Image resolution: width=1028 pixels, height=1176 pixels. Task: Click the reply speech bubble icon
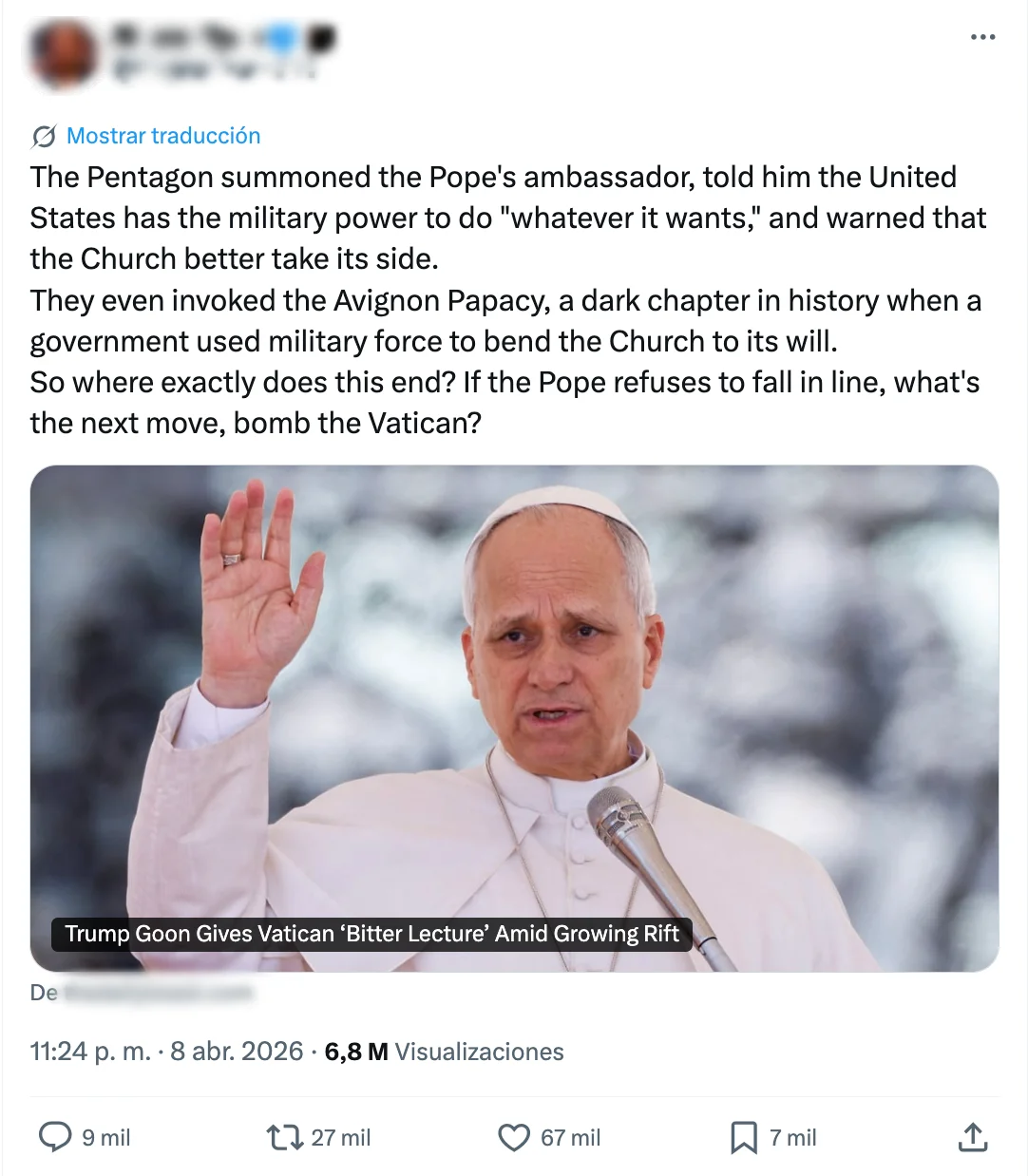coord(55,1137)
